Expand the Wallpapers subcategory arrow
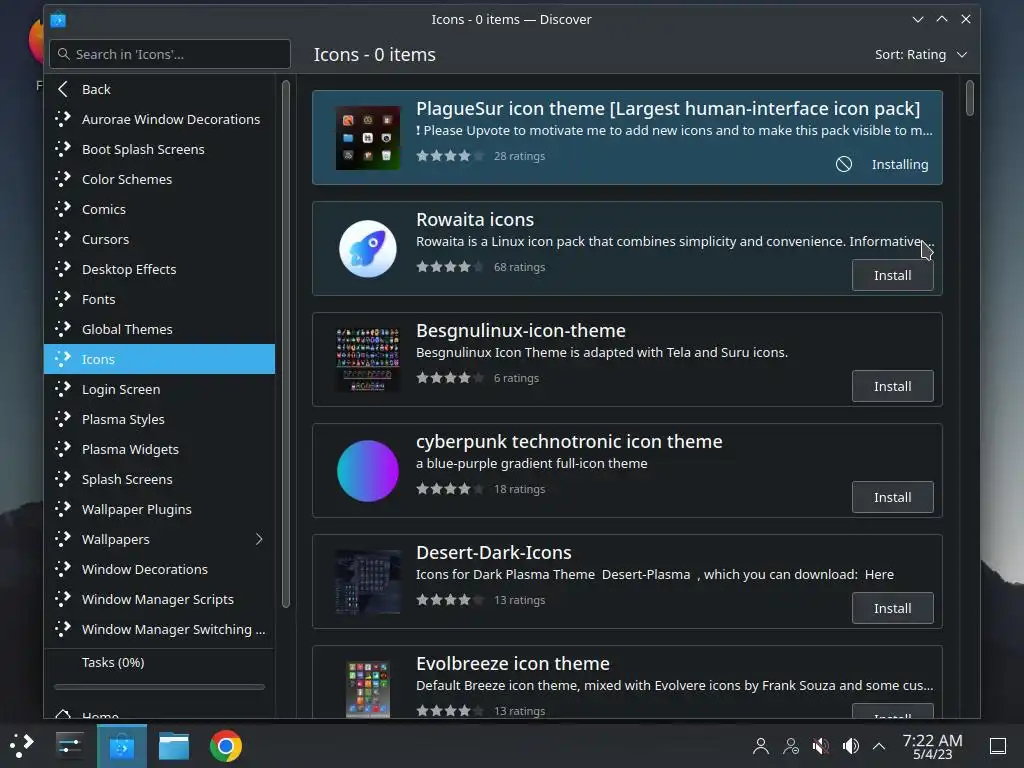Image resolution: width=1024 pixels, height=768 pixels. [x=259, y=539]
